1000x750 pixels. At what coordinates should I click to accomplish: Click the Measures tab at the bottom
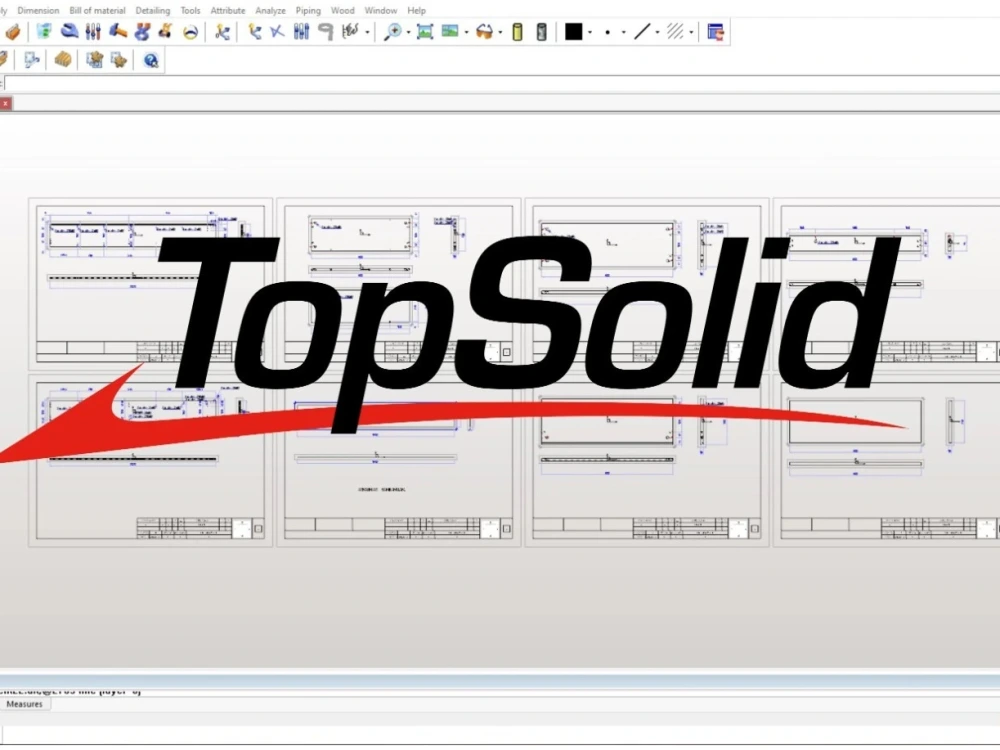25,704
